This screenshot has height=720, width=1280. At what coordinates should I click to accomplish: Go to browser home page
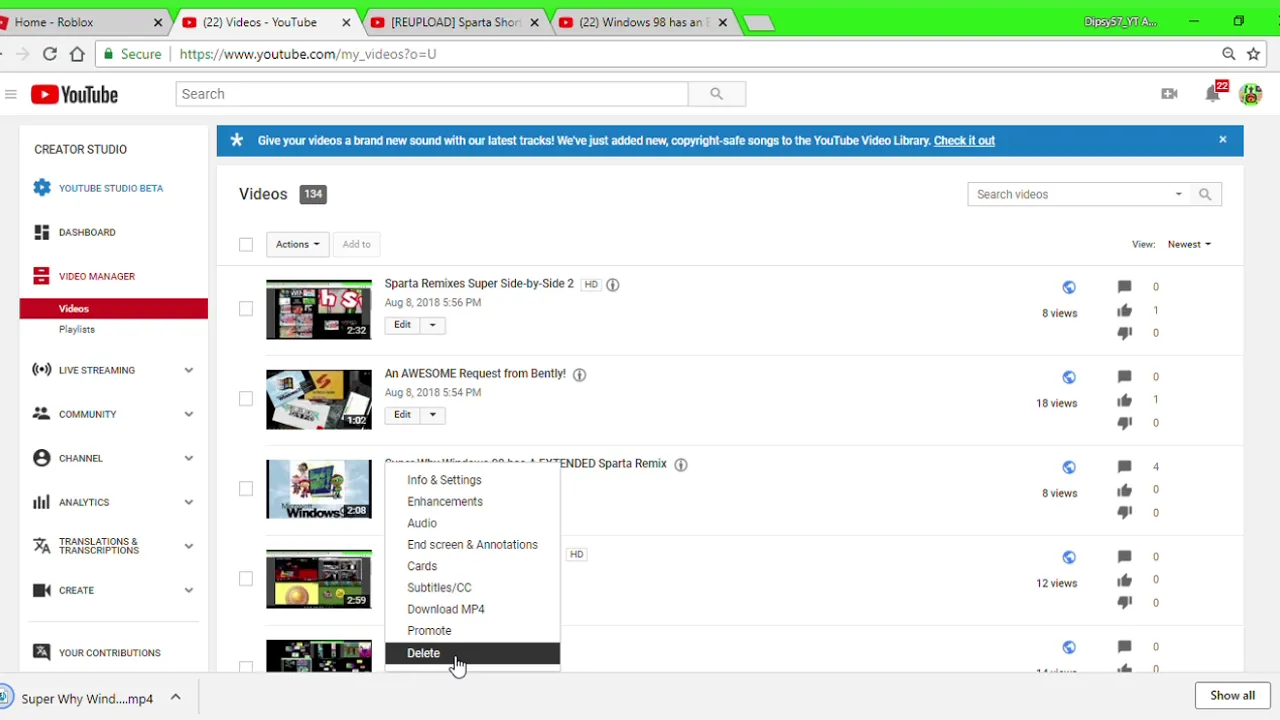77,54
